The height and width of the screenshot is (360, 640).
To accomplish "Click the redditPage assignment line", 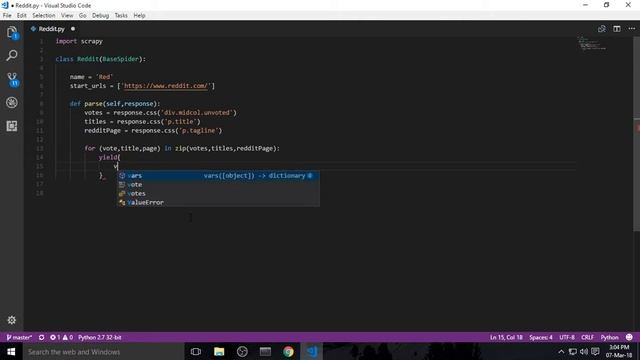I will [x=153, y=131].
